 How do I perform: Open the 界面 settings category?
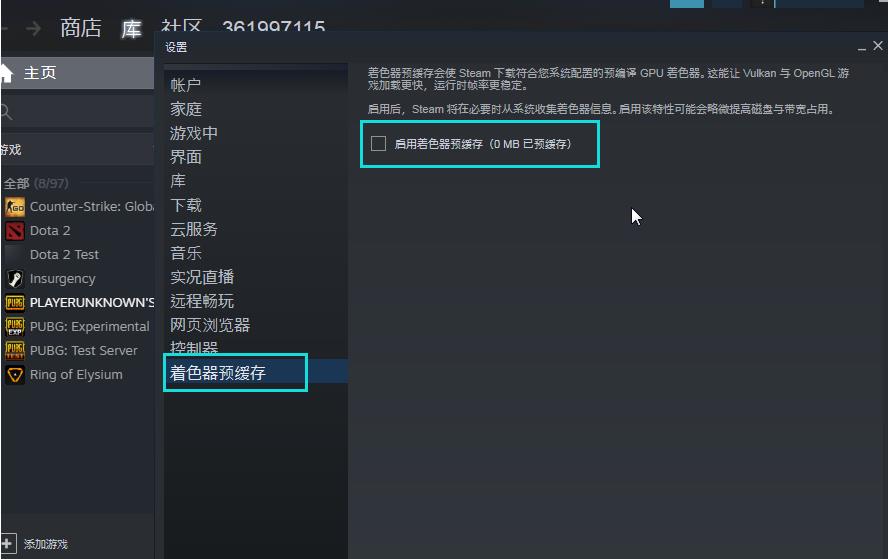point(186,157)
